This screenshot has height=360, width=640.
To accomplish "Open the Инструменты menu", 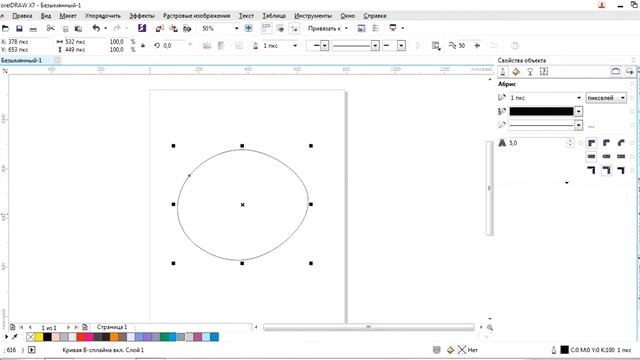I will click(313, 16).
